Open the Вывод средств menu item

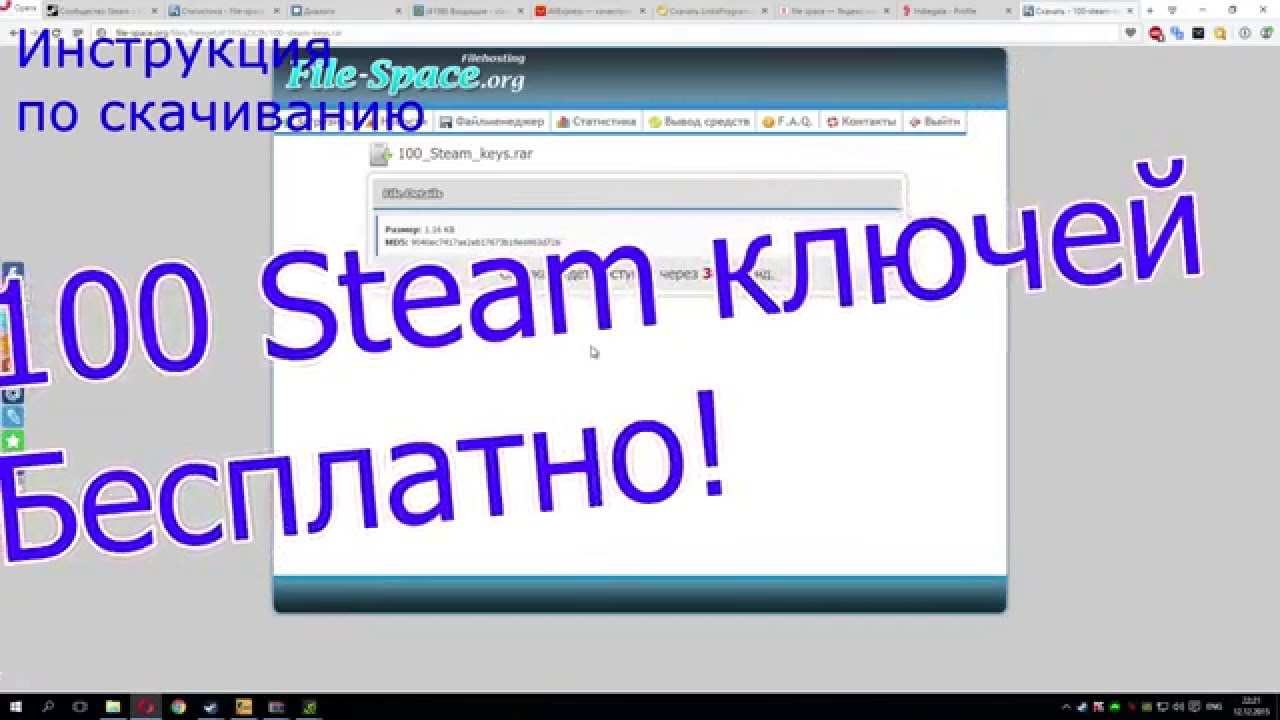click(700, 122)
